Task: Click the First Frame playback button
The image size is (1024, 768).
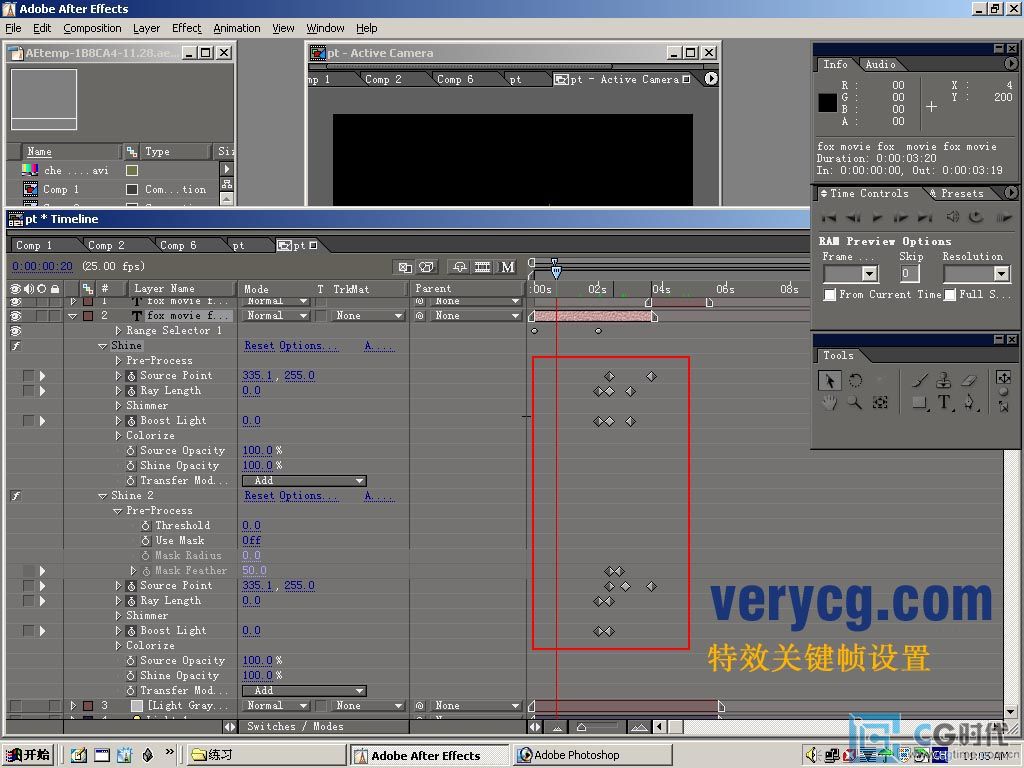Action: coord(829,217)
